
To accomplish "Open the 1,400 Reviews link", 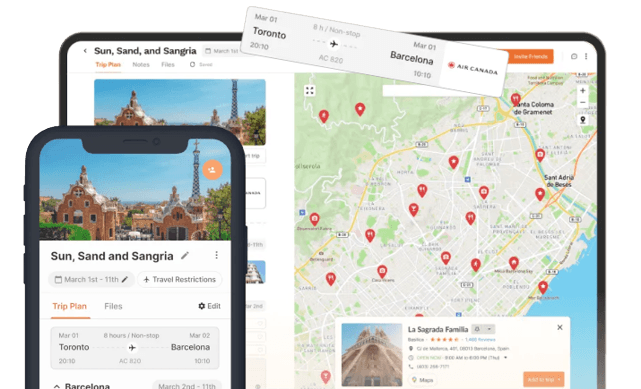I will tap(480, 340).
